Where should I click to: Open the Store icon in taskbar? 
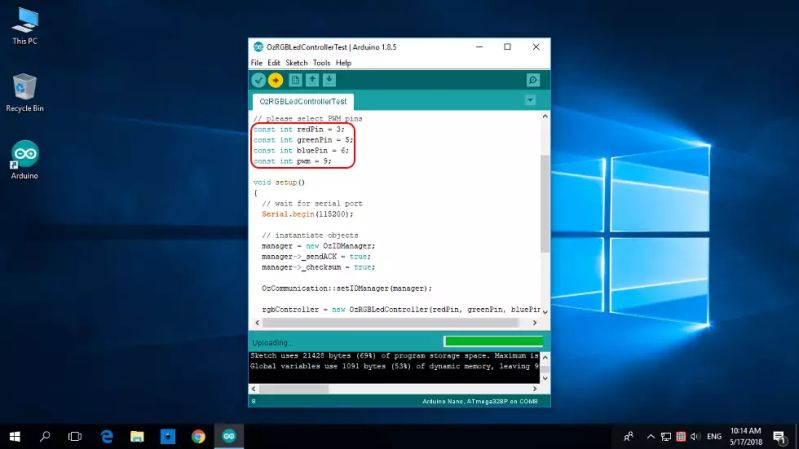tap(168, 436)
